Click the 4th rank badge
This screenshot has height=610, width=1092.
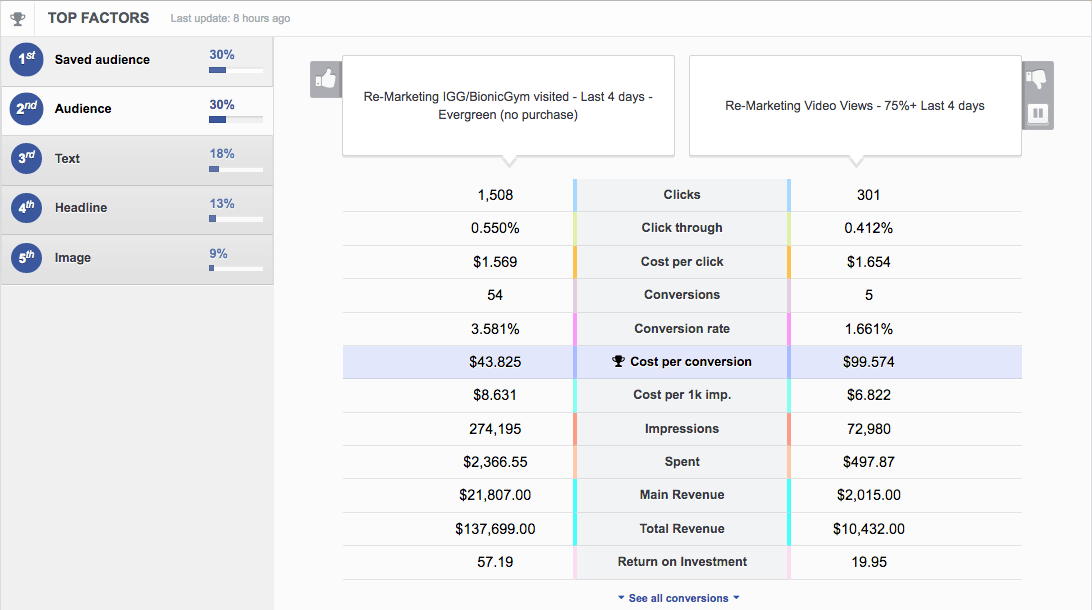[x=26, y=208]
